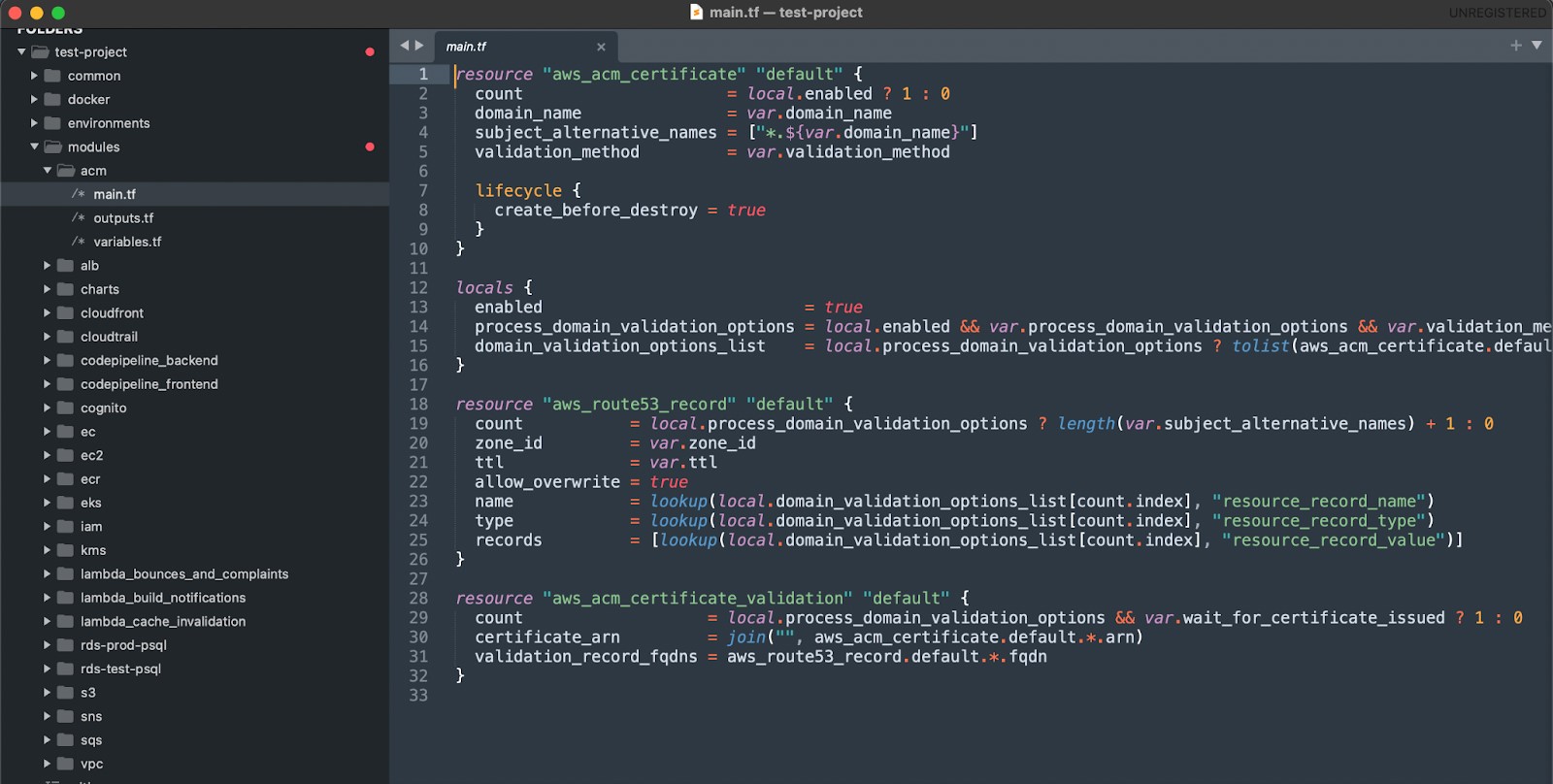Select the ec2 folder icon

point(65,455)
